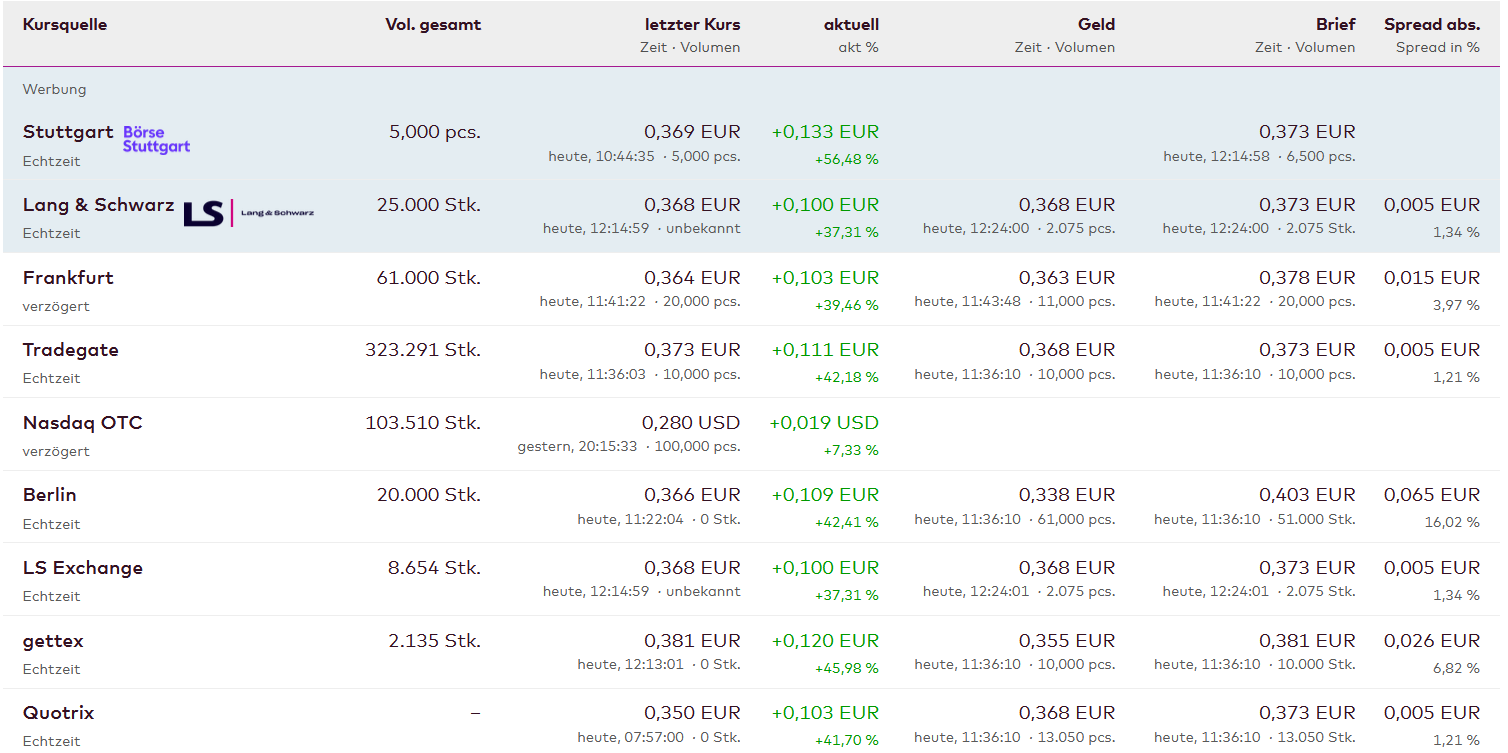The image size is (1508, 753).
Task: Select LS Exchange volume 8.654 Stk.
Action: tap(435, 568)
